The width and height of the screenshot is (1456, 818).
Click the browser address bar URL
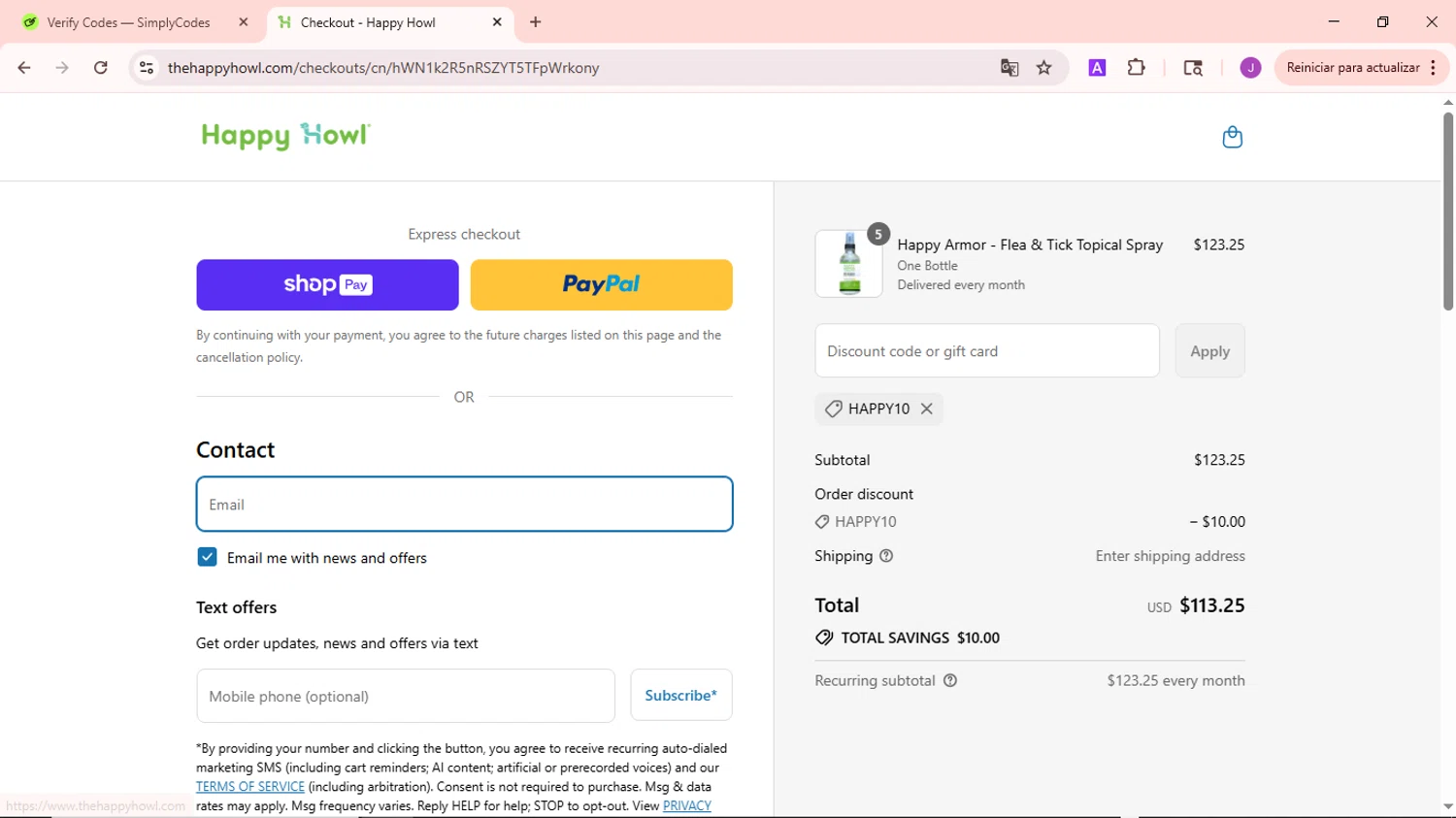pyautogui.click(x=383, y=68)
